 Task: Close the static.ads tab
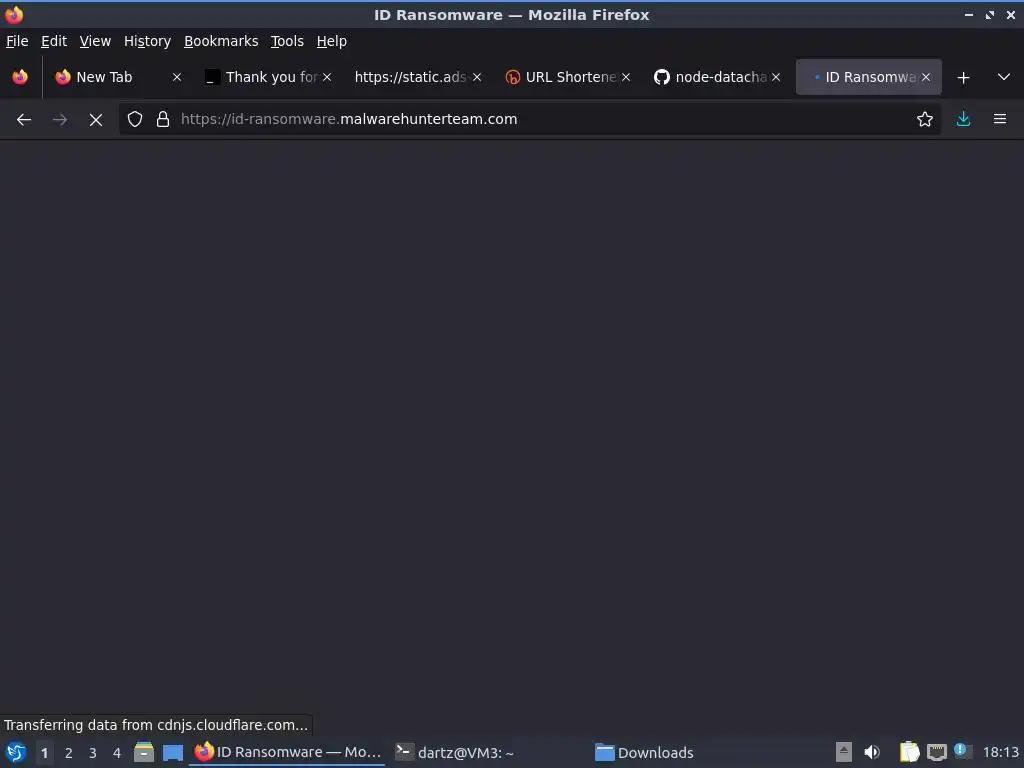(x=477, y=77)
